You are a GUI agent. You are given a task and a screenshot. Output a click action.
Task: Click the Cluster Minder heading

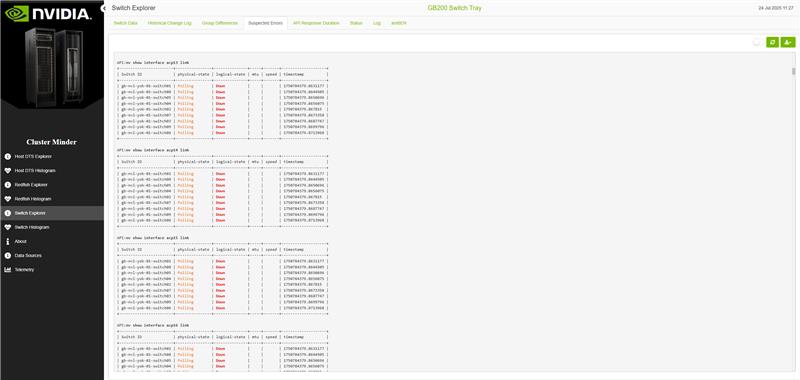(52, 142)
